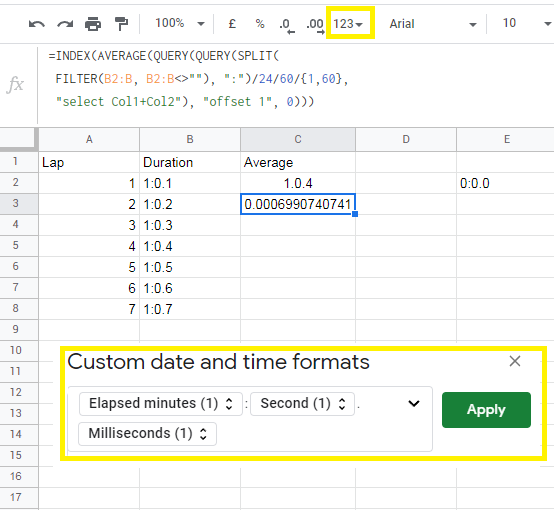Click the 'Average' header cell
The height and width of the screenshot is (510, 554).
[x=298, y=162]
